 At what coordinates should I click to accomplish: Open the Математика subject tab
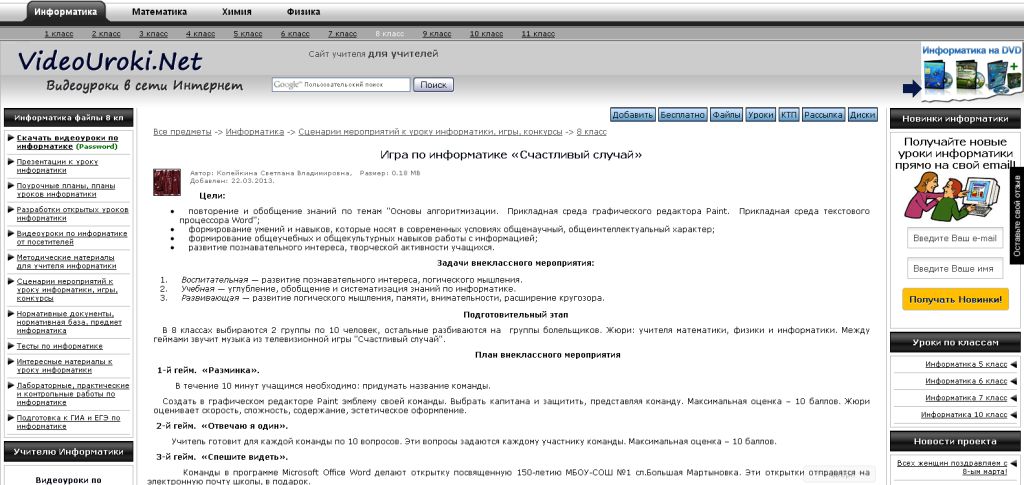click(x=159, y=13)
